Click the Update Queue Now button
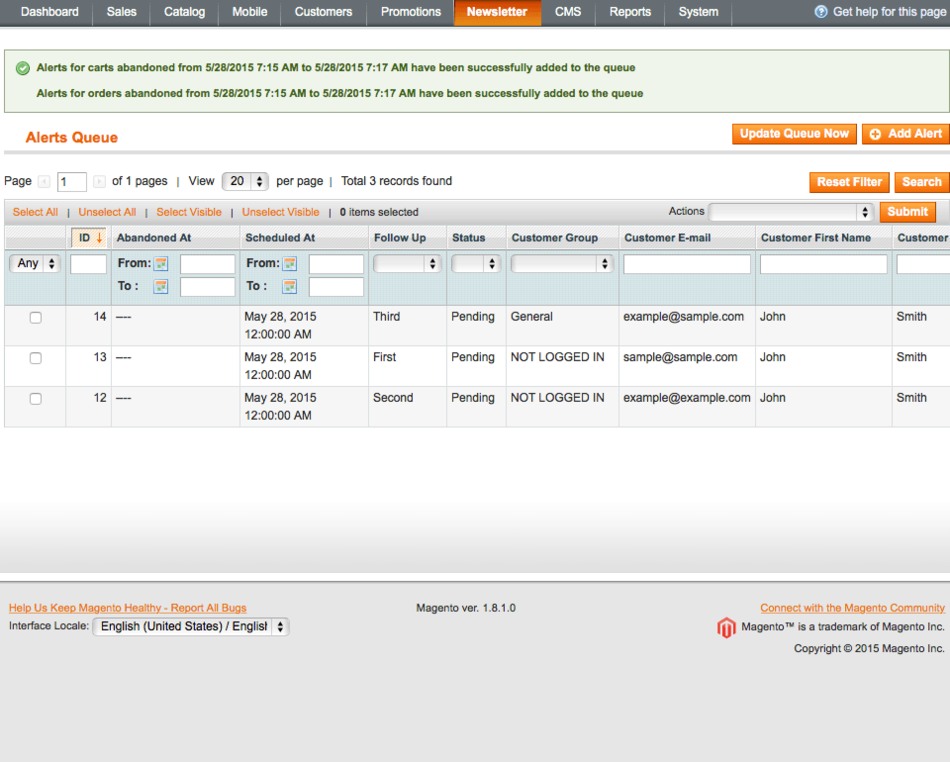This screenshot has height=762, width=950. pyautogui.click(x=794, y=134)
